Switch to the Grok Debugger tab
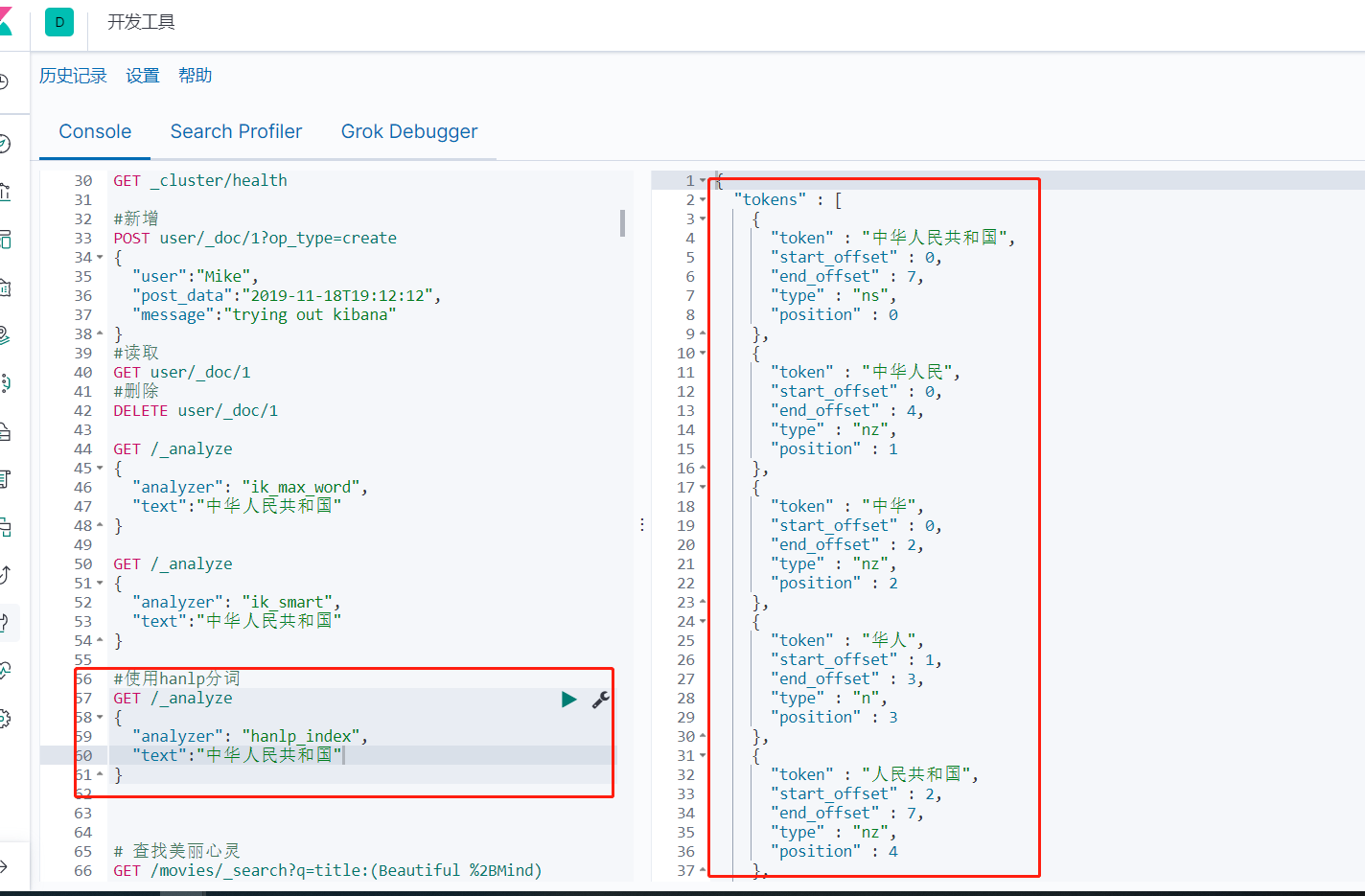1365x896 pixels. (409, 131)
